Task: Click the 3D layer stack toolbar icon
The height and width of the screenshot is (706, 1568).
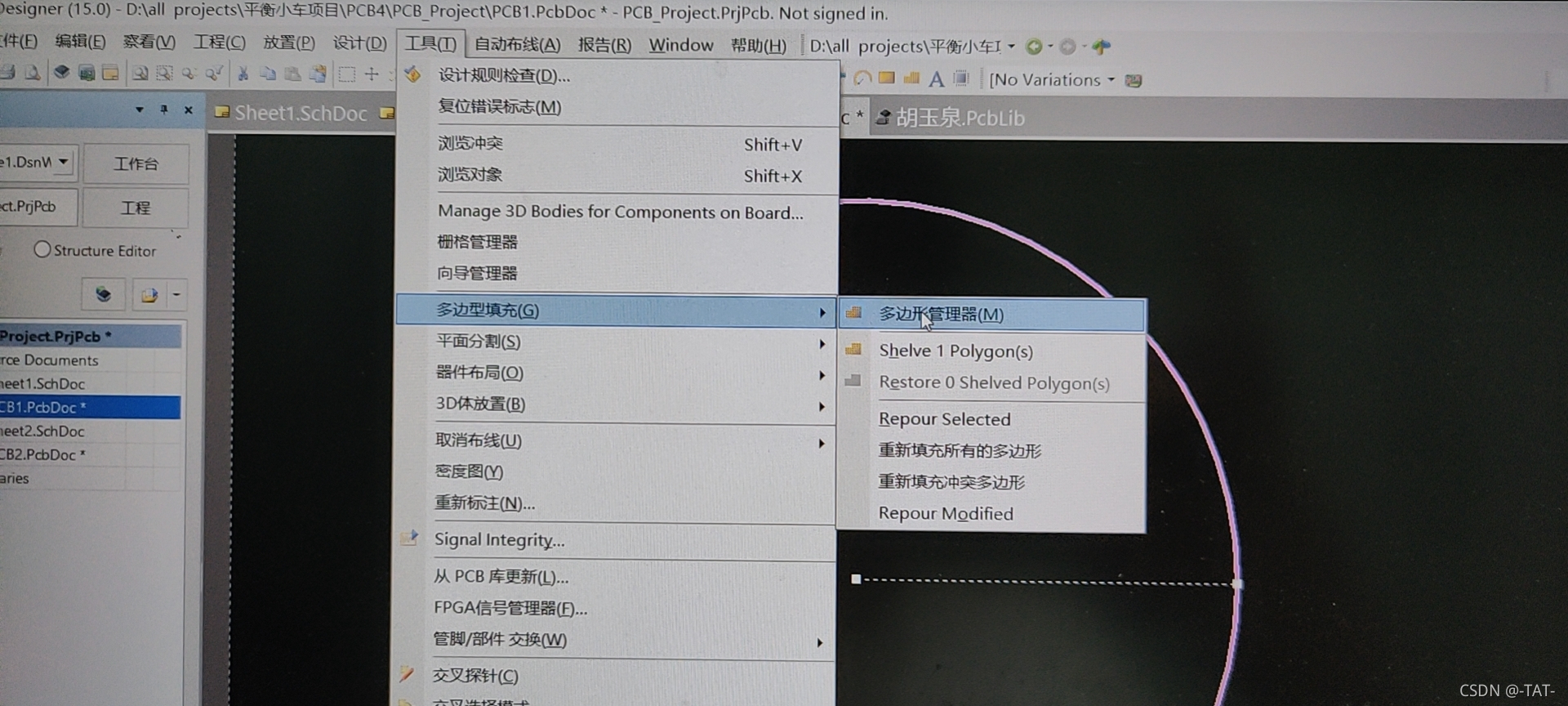Action: [61, 74]
